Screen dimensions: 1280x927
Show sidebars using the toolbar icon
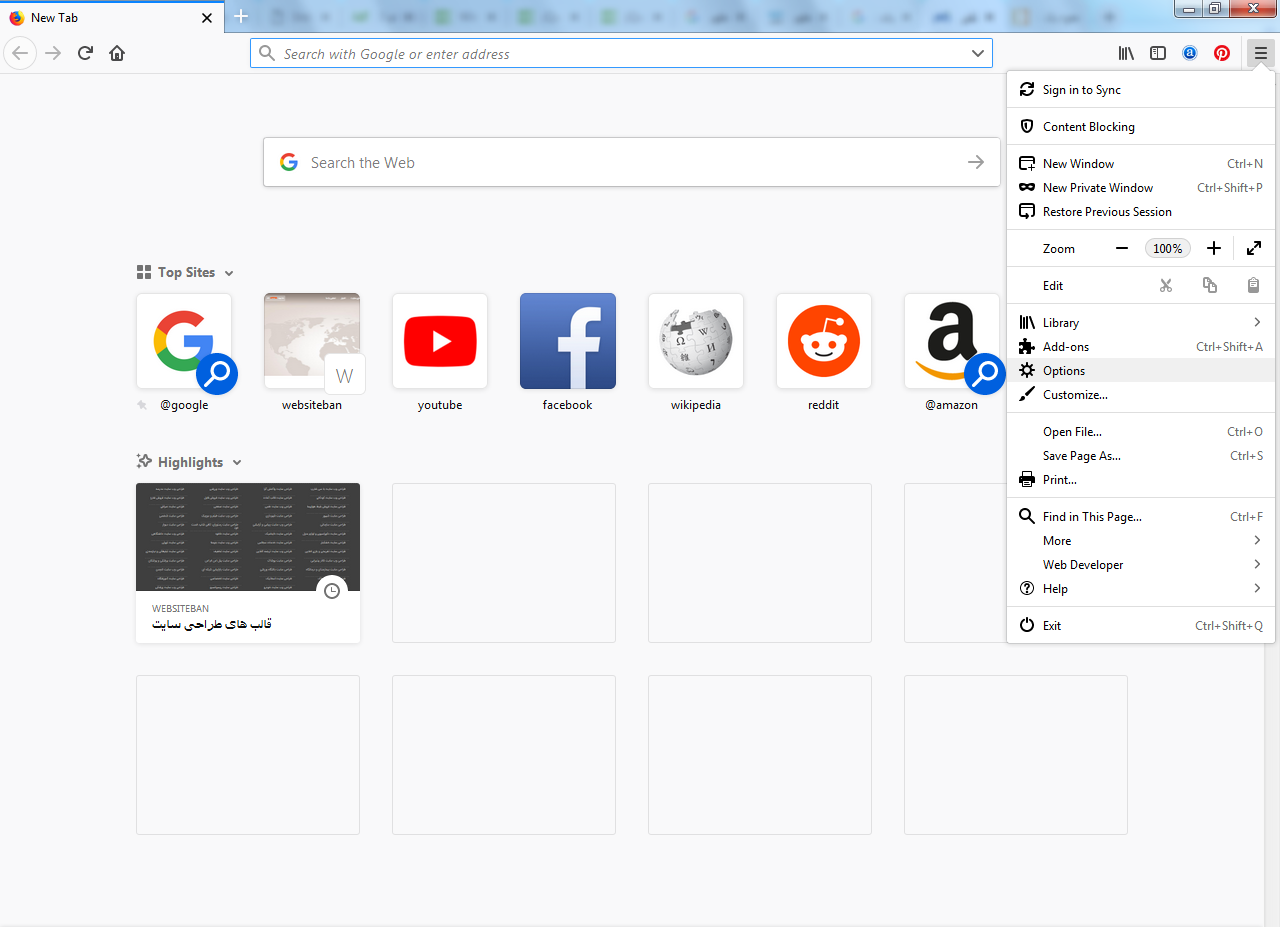pos(1158,53)
